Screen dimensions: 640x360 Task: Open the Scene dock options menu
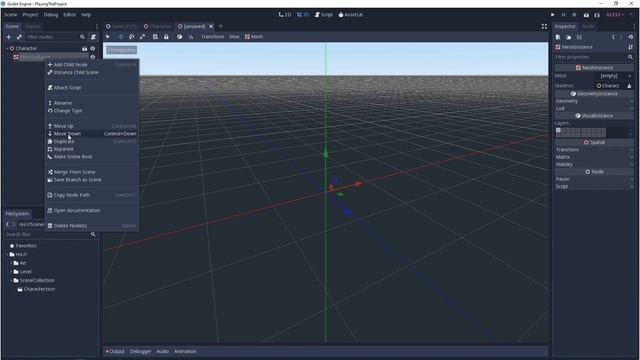97,26
